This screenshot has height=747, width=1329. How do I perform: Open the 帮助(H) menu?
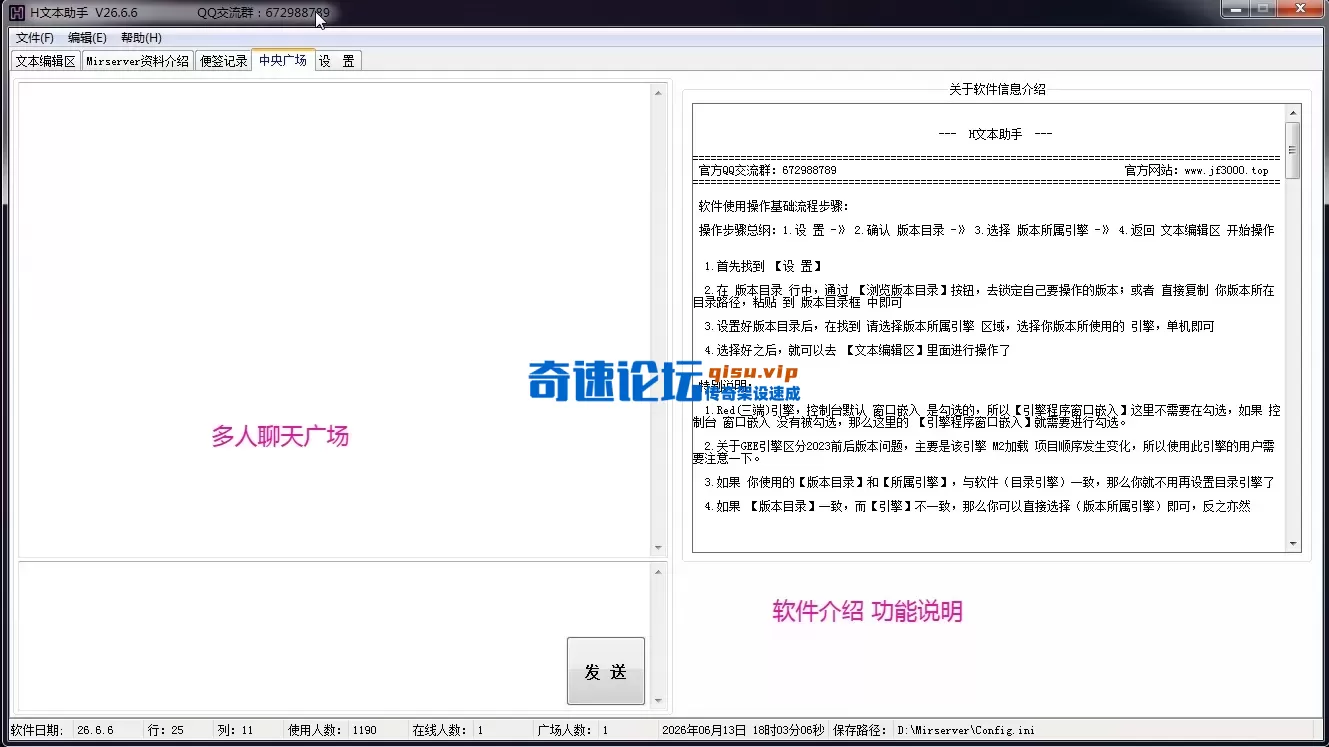click(x=141, y=38)
